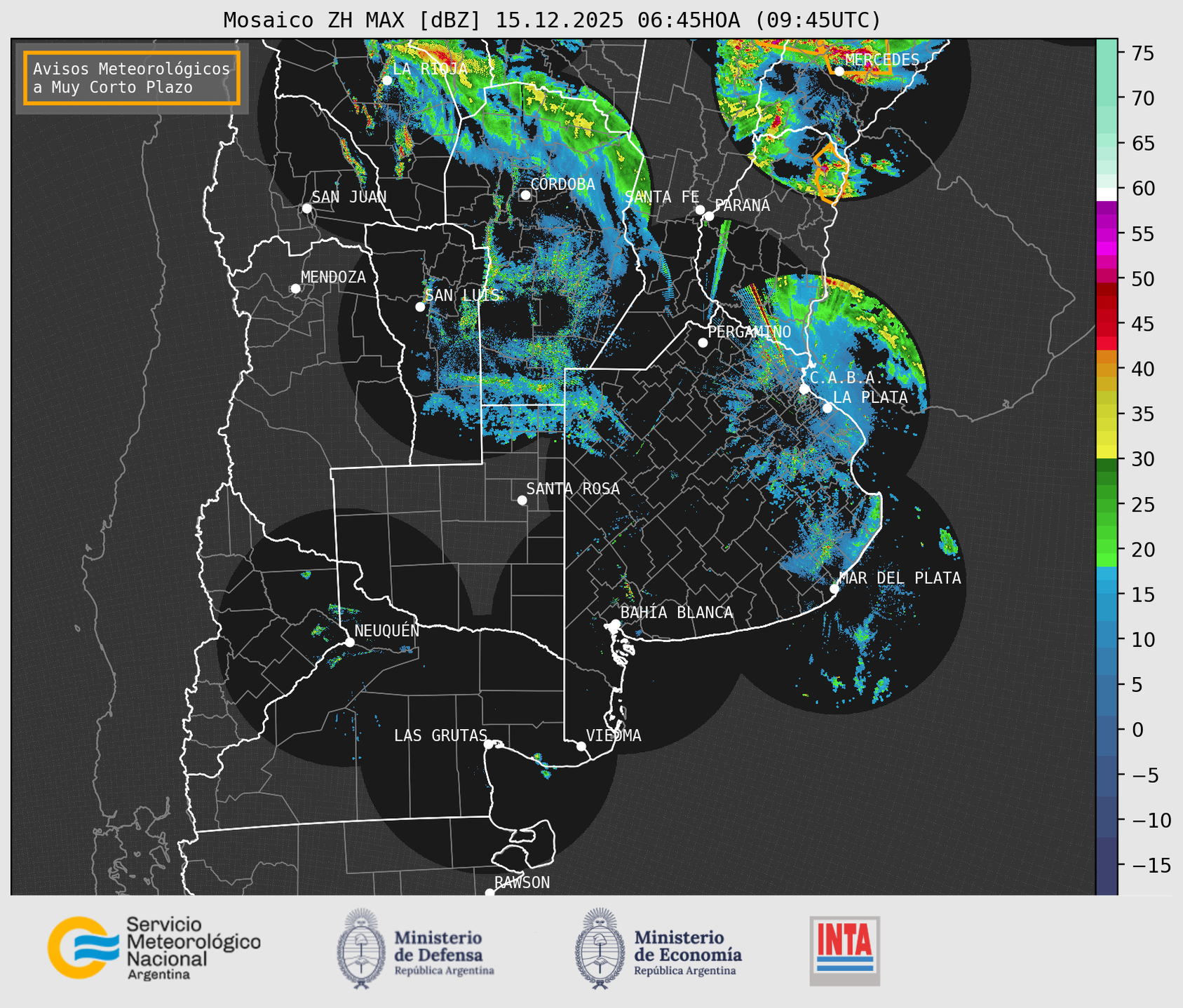This screenshot has height=1008, width=1183.
Task: Click the LA RIOJA city marker dot
Action: click(387, 80)
